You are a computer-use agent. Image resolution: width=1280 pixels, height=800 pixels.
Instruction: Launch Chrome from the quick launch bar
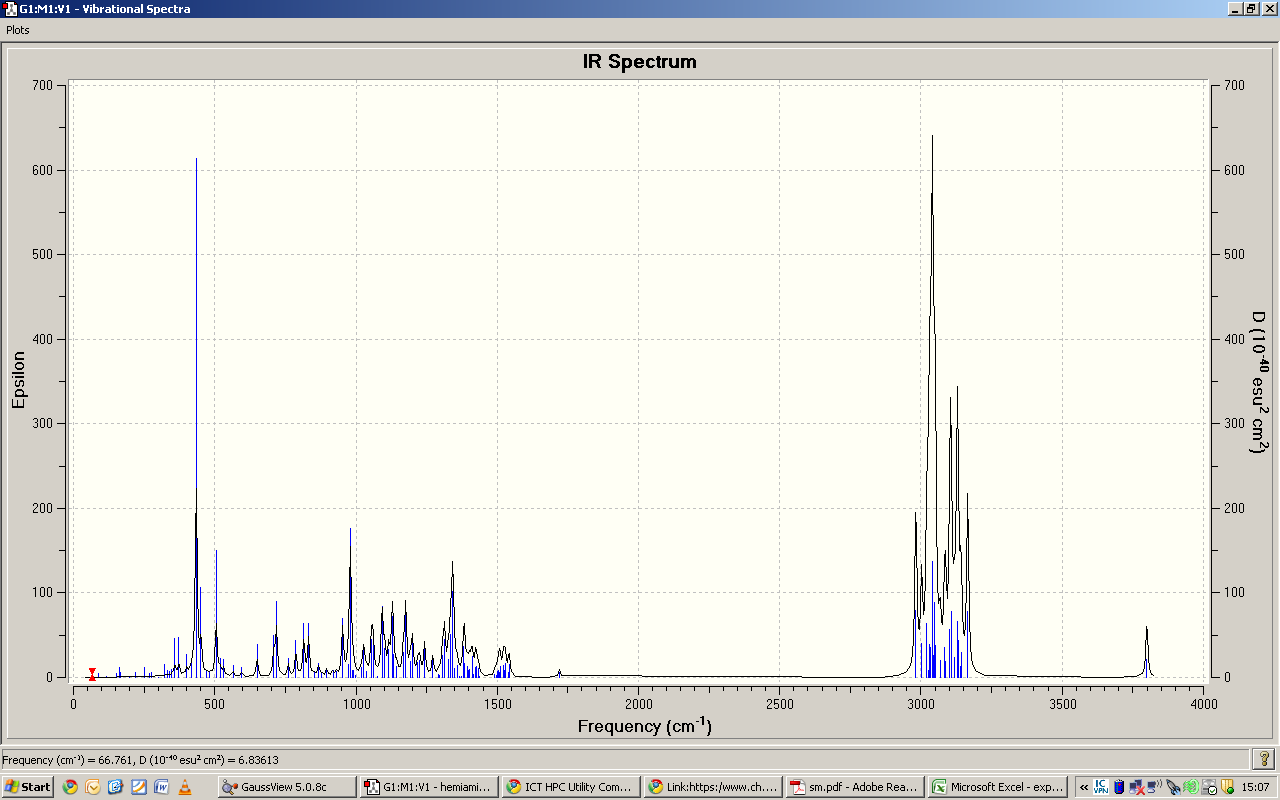70,787
